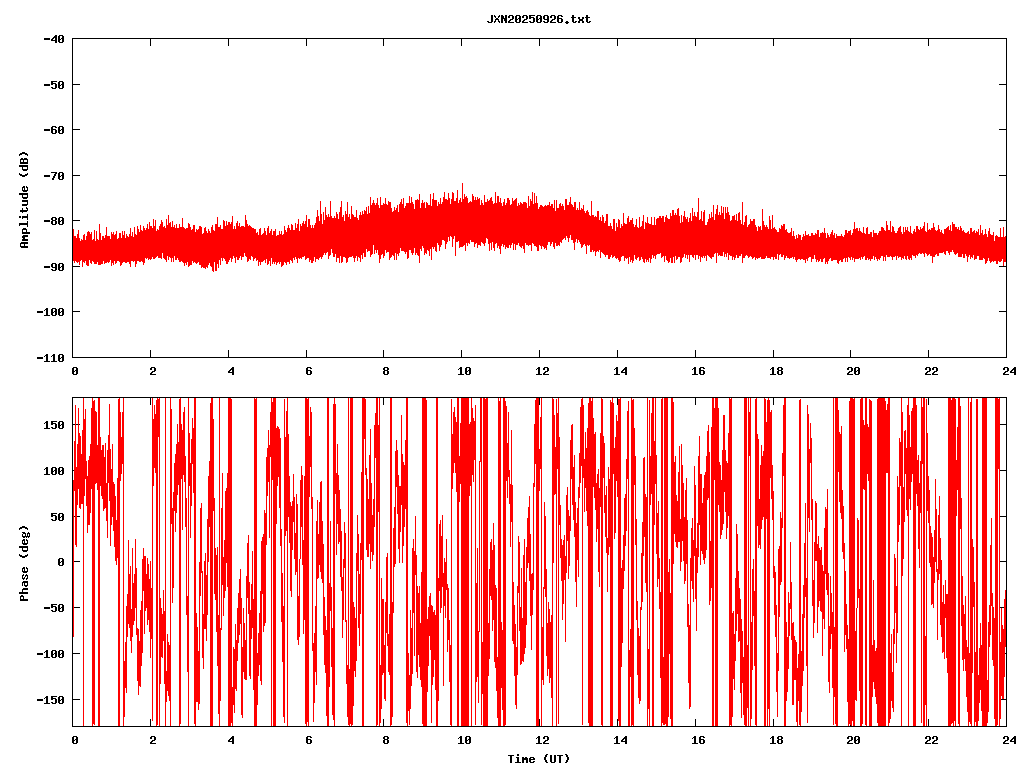Click the -40 amplitude tick label
The width and height of the screenshot is (1024, 768).
pos(53,39)
